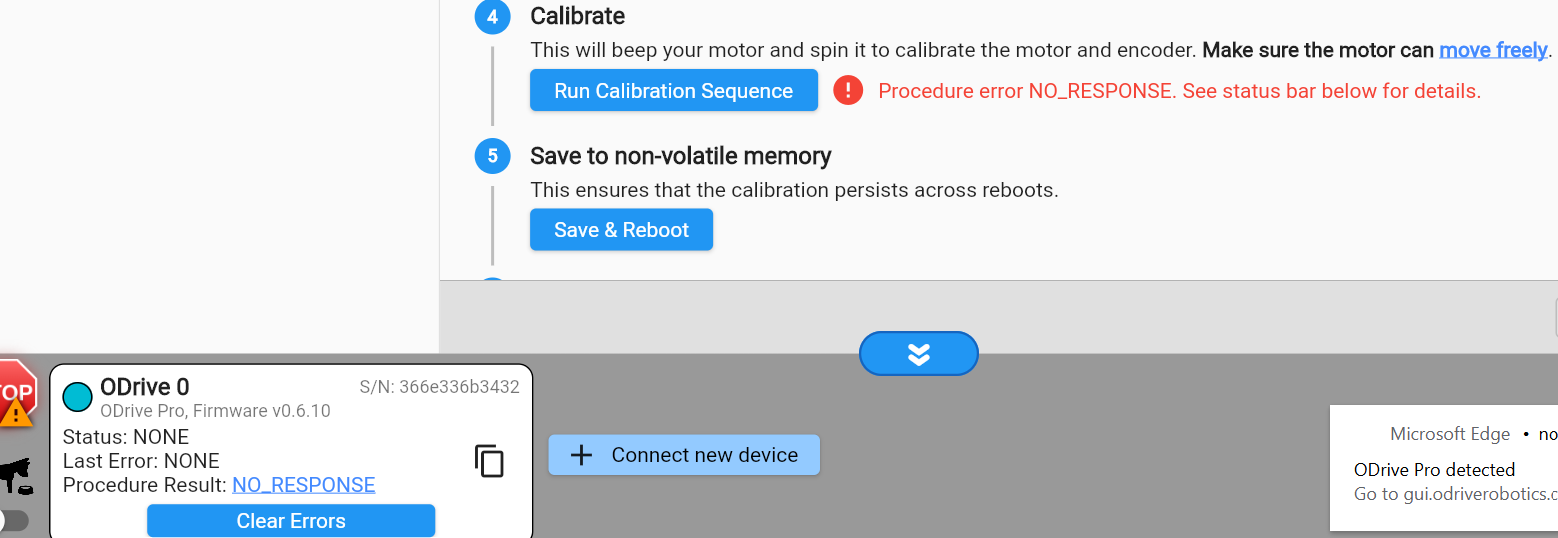This screenshot has height=538, width=1558.
Task: Select the ODrive 0 device card title
Action: [x=145, y=387]
